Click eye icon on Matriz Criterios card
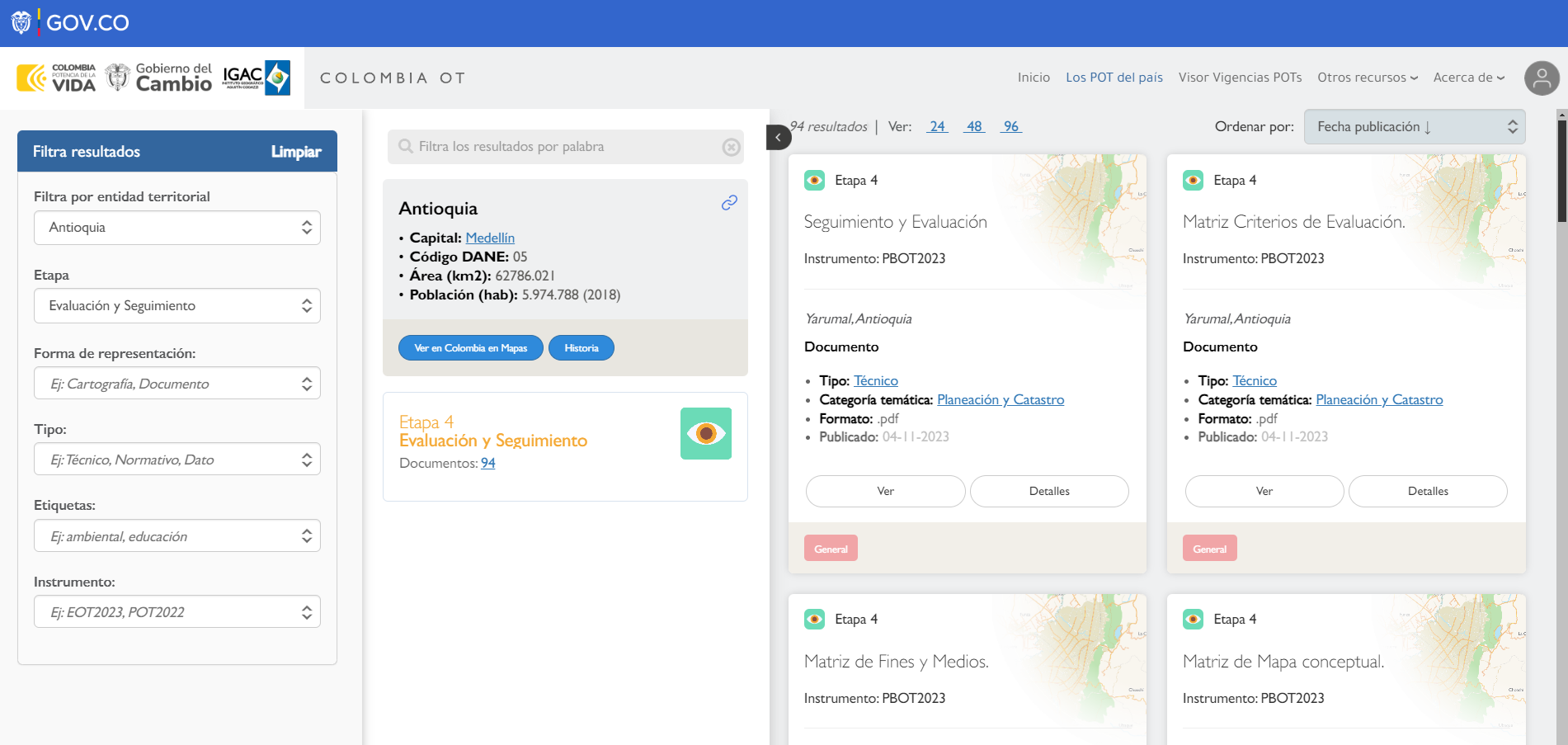Image resolution: width=1568 pixels, height=745 pixels. [1193, 180]
